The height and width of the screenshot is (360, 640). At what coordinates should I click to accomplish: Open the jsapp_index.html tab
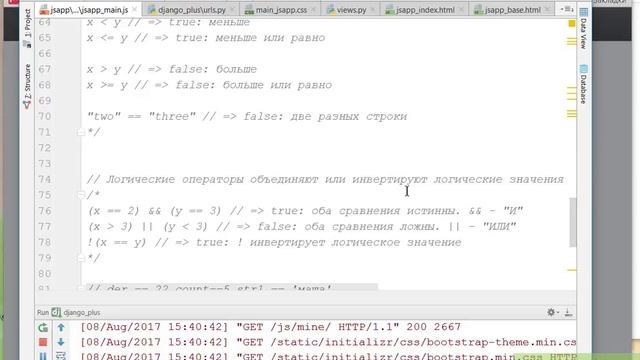(x=425, y=10)
